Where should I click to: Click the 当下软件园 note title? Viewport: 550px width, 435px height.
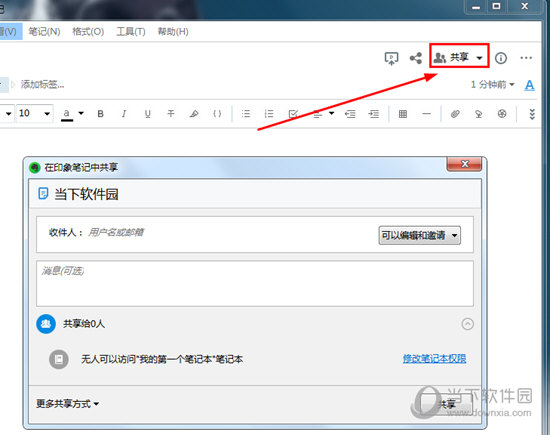[86, 194]
